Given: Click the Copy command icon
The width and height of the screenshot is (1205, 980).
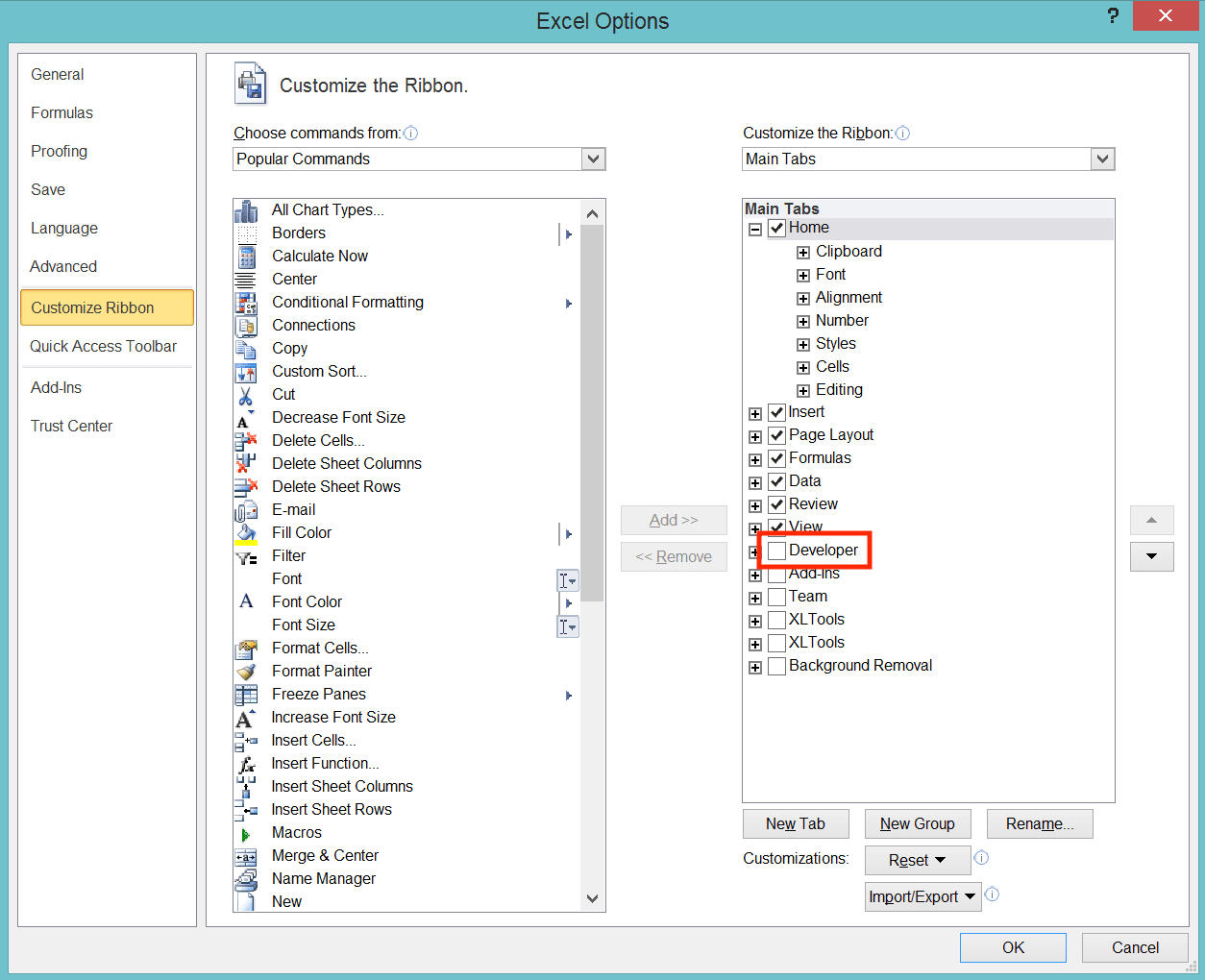Looking at the screenshot, I should (246, 349).
